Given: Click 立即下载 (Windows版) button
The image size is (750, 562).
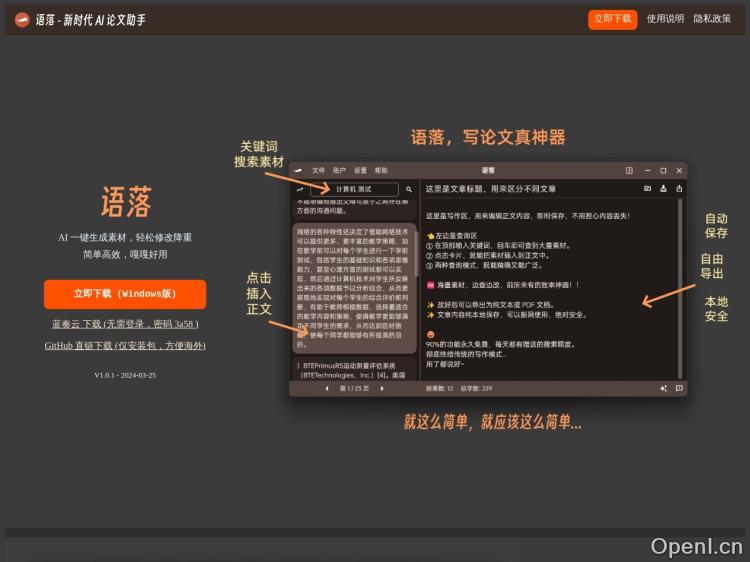Looking at the screenshot, I should (x=125, y=294).
